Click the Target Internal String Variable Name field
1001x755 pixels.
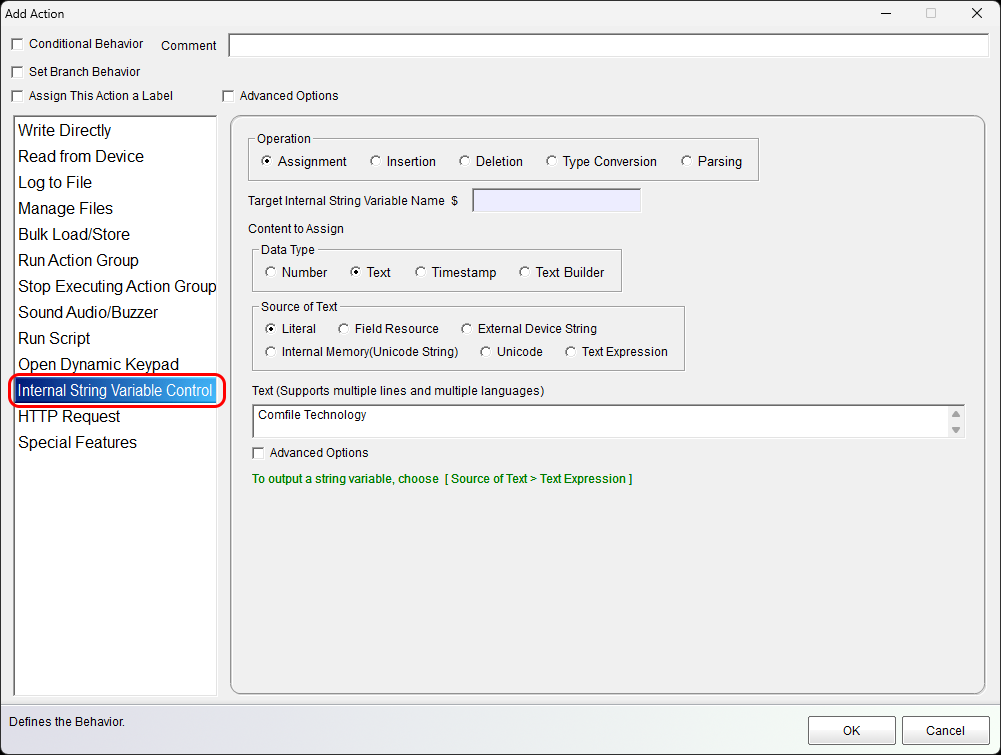(556, 201)
